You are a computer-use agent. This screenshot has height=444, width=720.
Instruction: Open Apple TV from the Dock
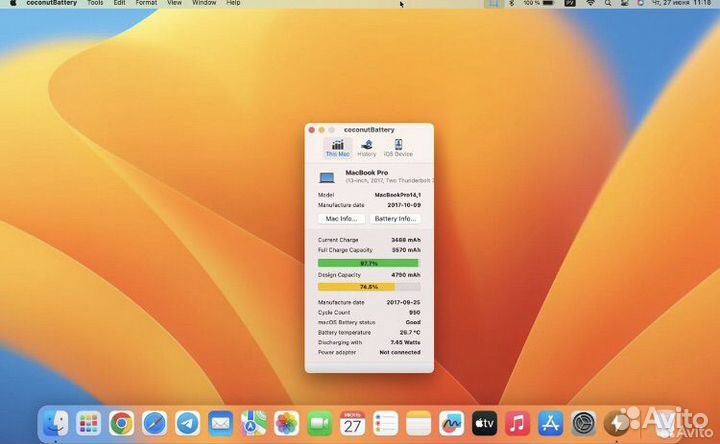tap(484, 423)
